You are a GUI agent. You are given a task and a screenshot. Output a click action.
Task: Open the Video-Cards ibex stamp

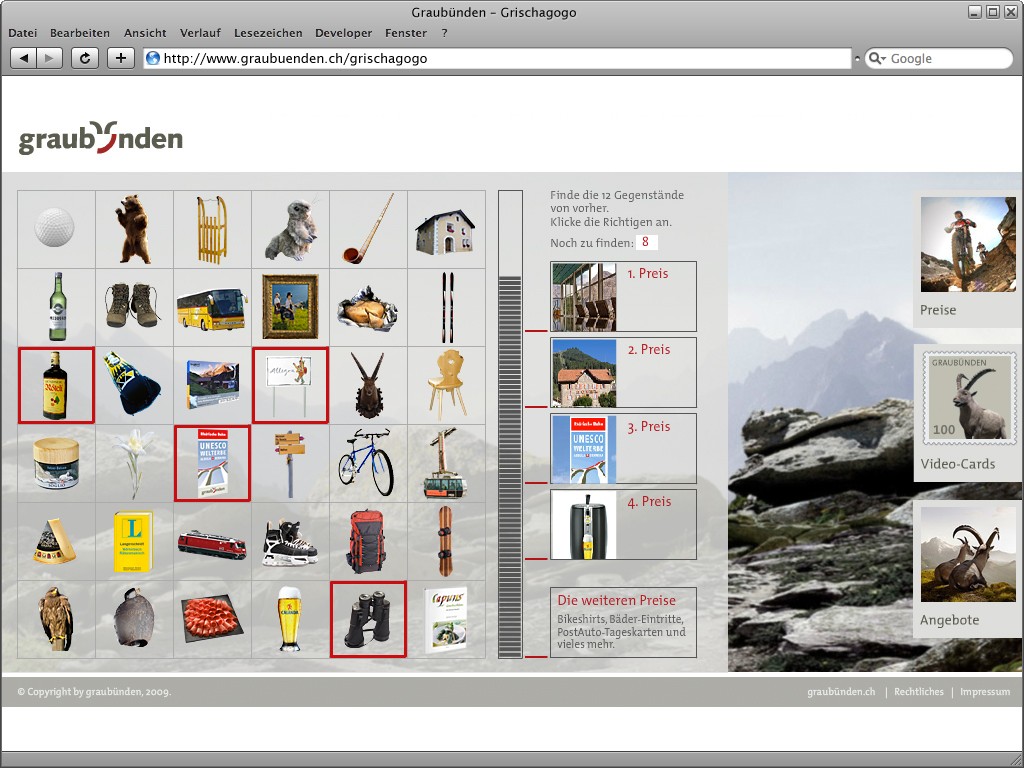(968, 413)
